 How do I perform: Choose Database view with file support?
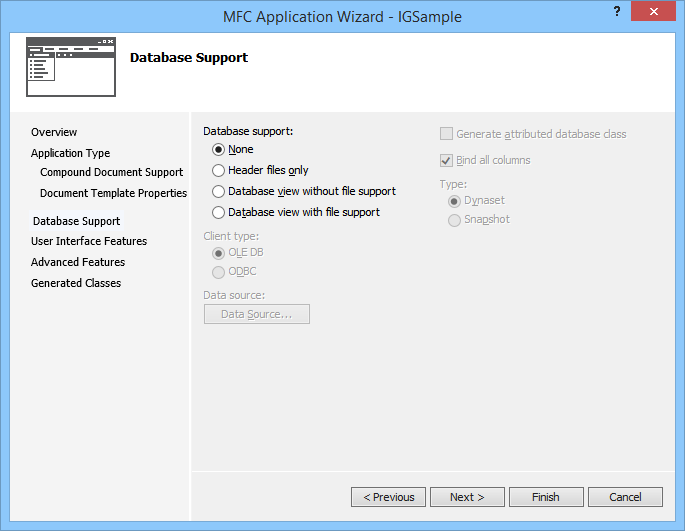(219, 212)
